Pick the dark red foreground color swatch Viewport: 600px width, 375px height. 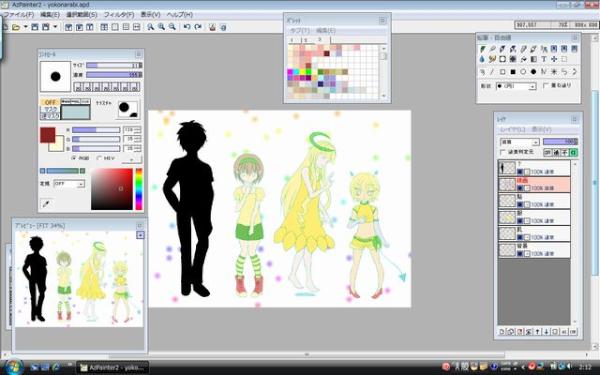[x=47, y=135]
